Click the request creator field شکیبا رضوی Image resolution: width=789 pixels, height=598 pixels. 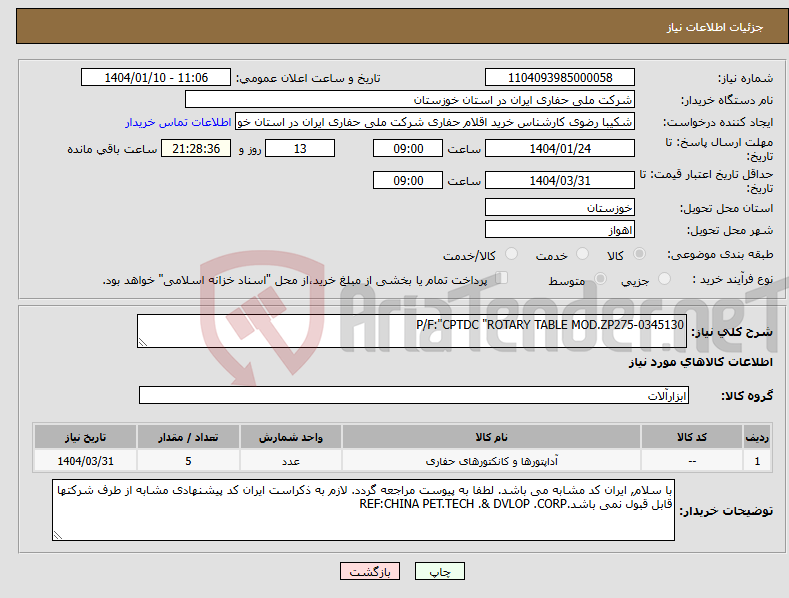(435, 122)
